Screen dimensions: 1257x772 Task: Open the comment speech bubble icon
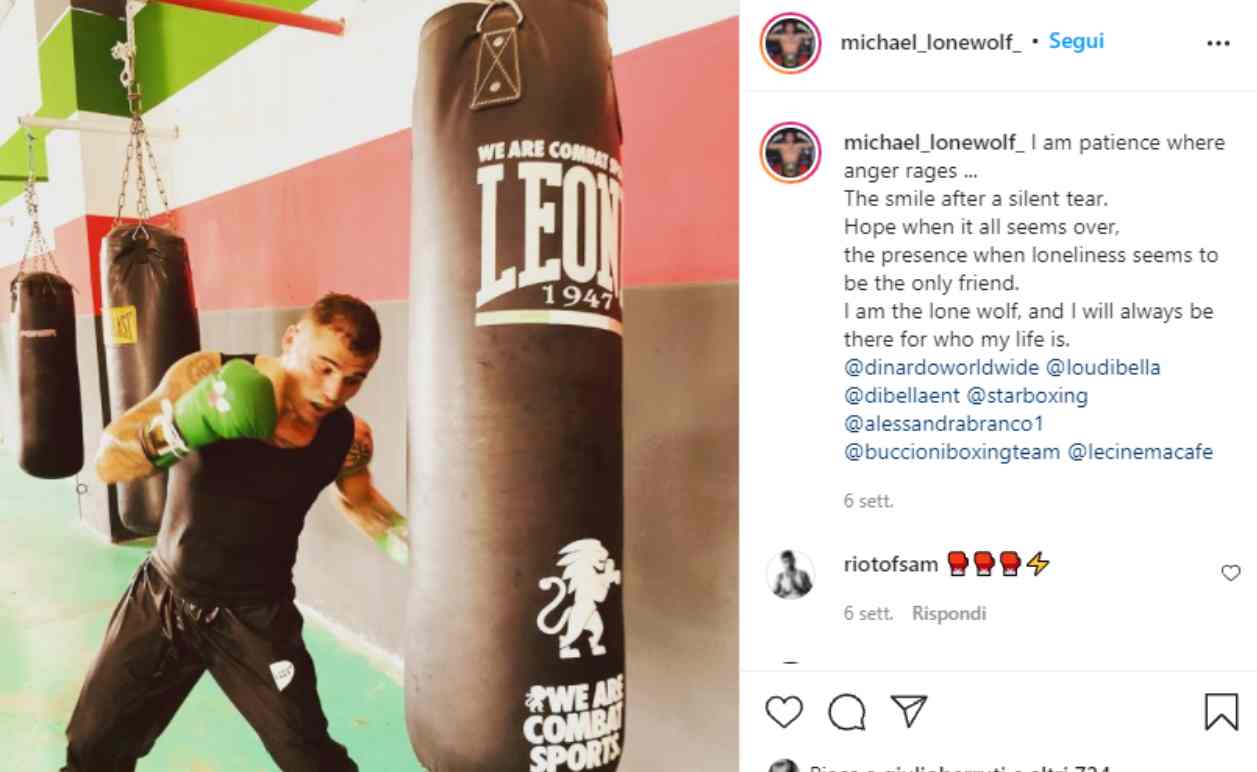pos(847,712)
